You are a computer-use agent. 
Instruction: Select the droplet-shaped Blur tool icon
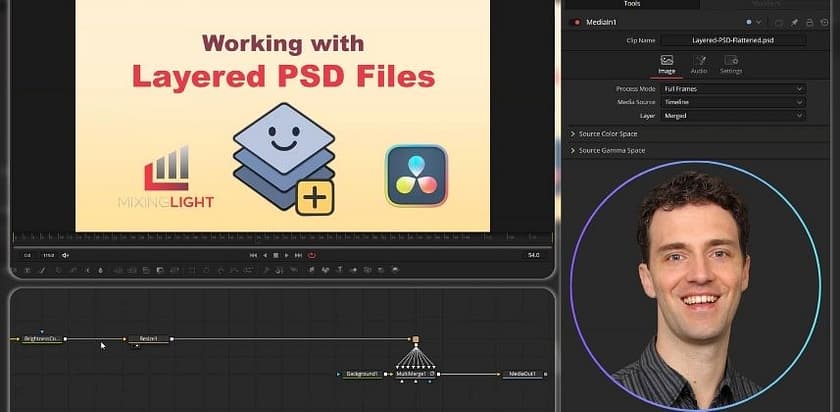(101, 271)
